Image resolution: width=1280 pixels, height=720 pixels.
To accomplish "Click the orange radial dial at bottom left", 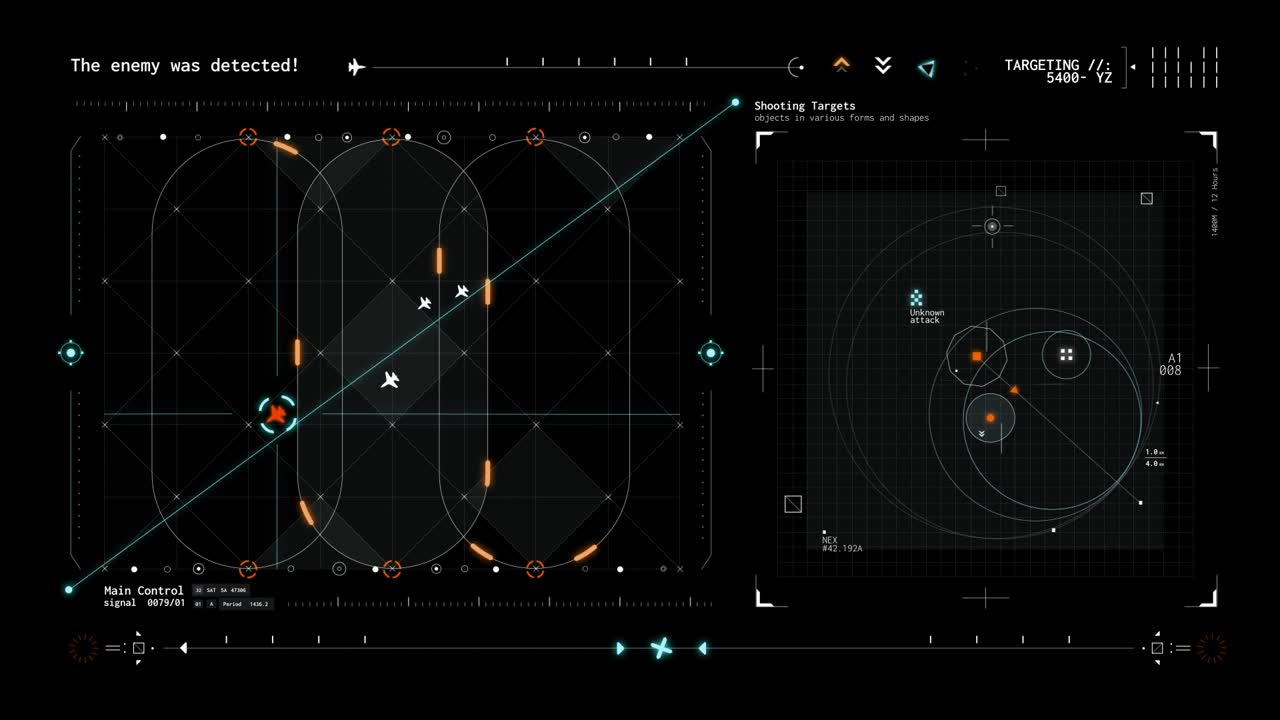I will pos(83,648).
